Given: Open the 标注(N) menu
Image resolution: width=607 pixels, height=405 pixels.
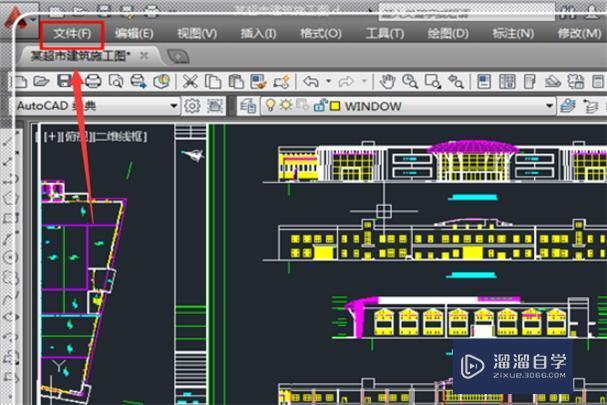Looking at the screenshot, I should coord(513,34).
